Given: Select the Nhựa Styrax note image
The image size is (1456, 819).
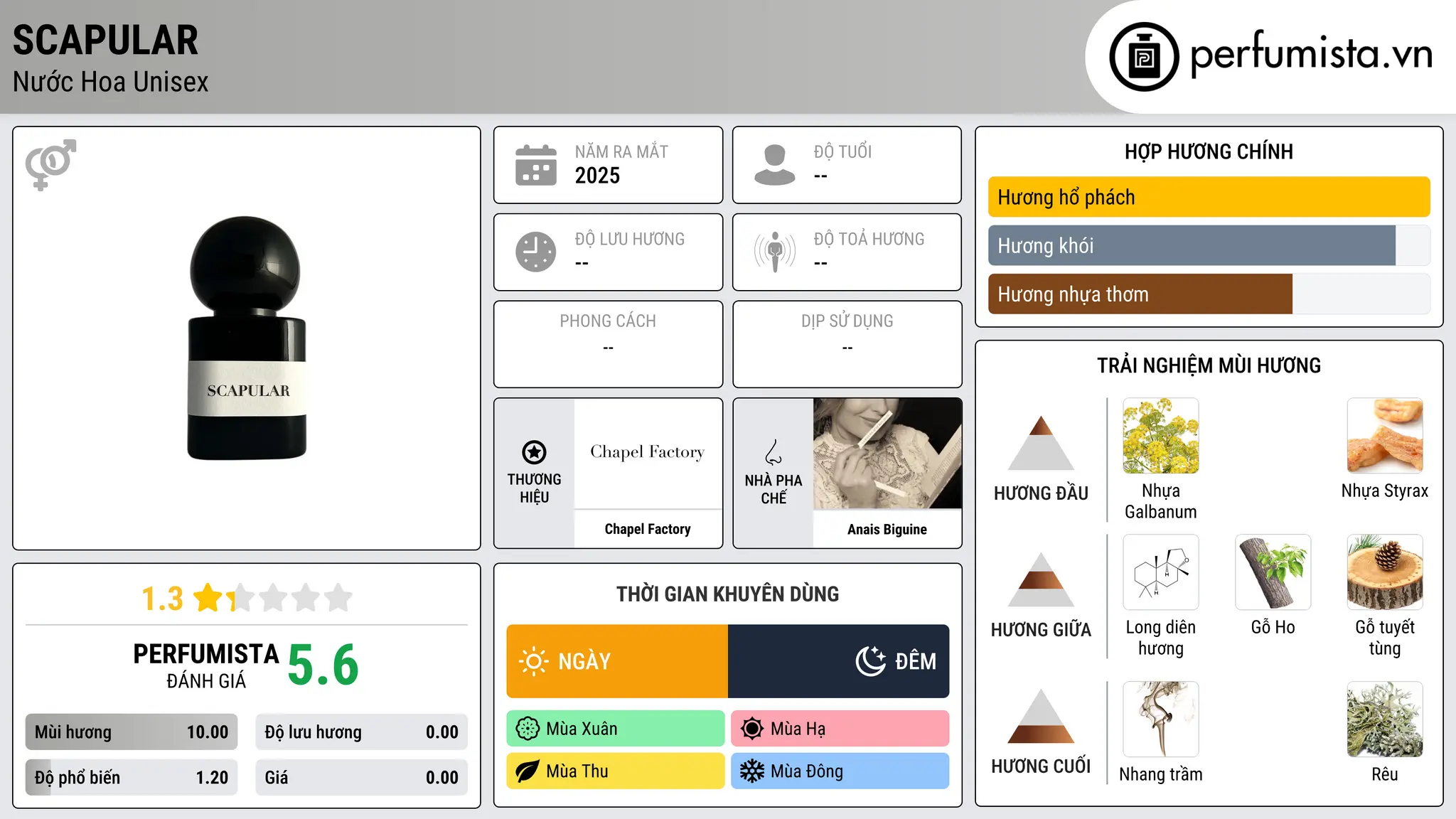Looking at the screenshot, I should [x=1385, y=436].
